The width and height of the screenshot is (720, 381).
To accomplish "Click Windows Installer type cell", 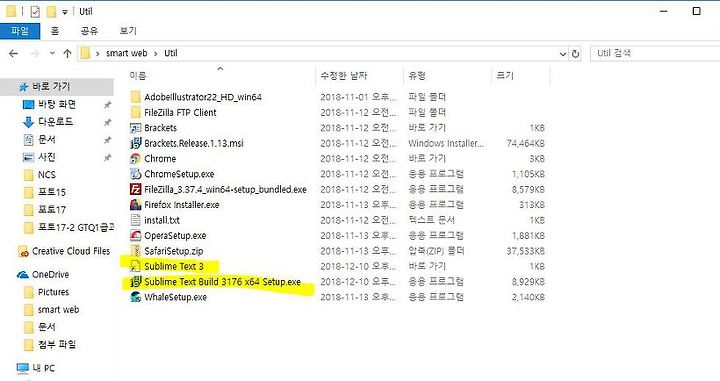I will pos(445,143).
